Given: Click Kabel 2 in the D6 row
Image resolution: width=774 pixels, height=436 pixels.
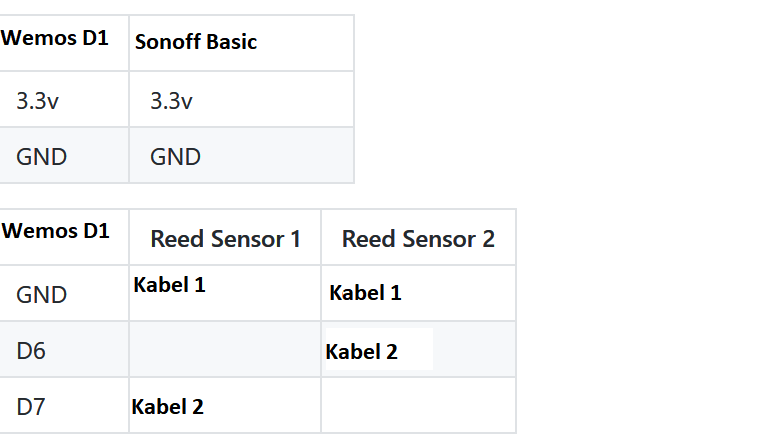Looking at the screenshot, I should pos(362,352).
